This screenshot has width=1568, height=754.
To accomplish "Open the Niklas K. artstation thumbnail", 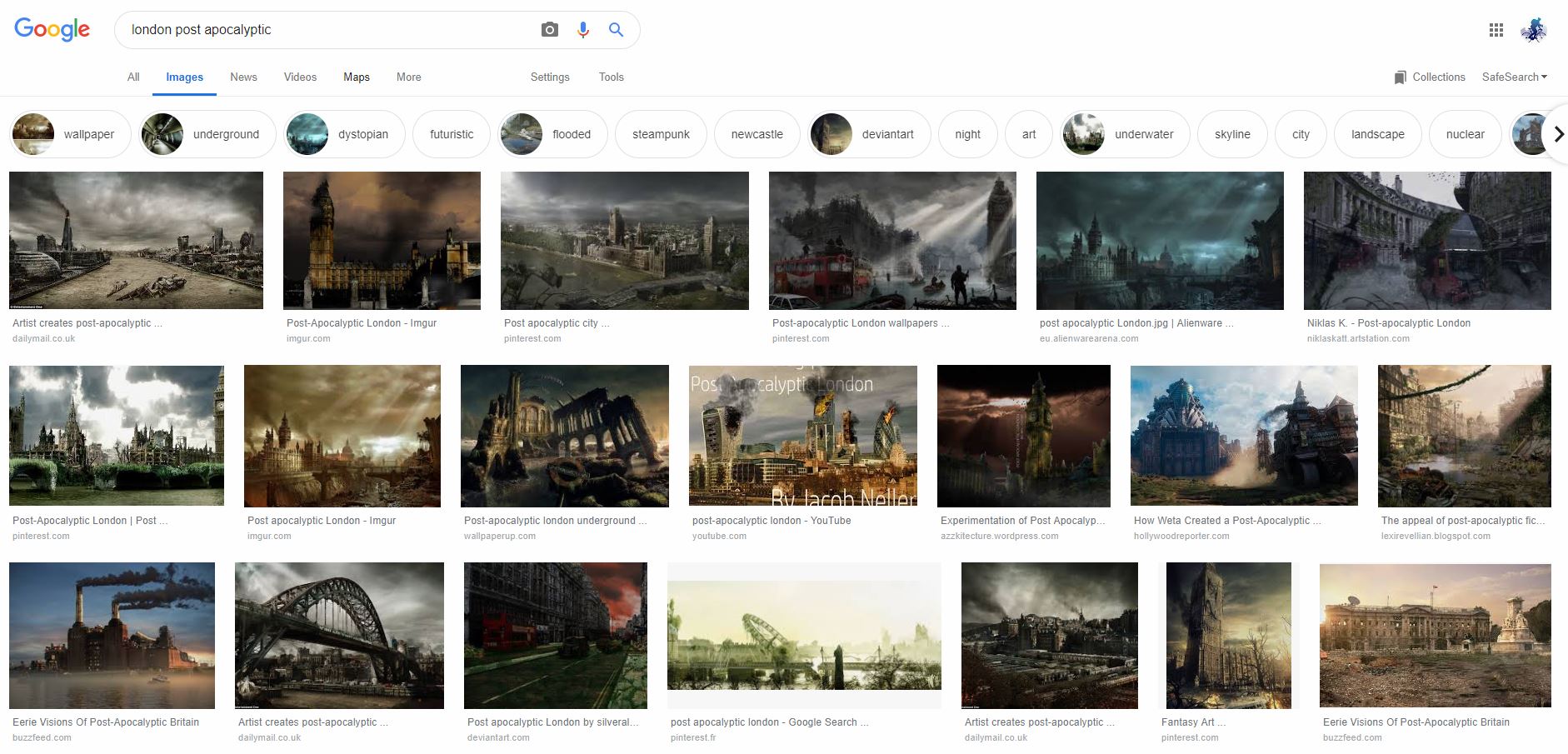I will (x=1427, y=240).
